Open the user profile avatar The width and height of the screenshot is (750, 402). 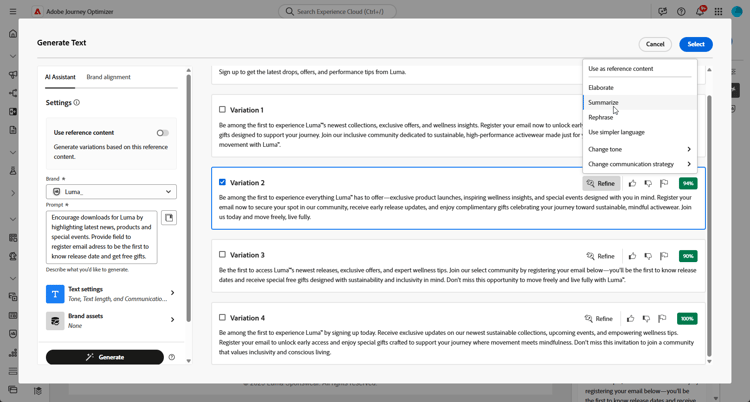click(737, 11)
